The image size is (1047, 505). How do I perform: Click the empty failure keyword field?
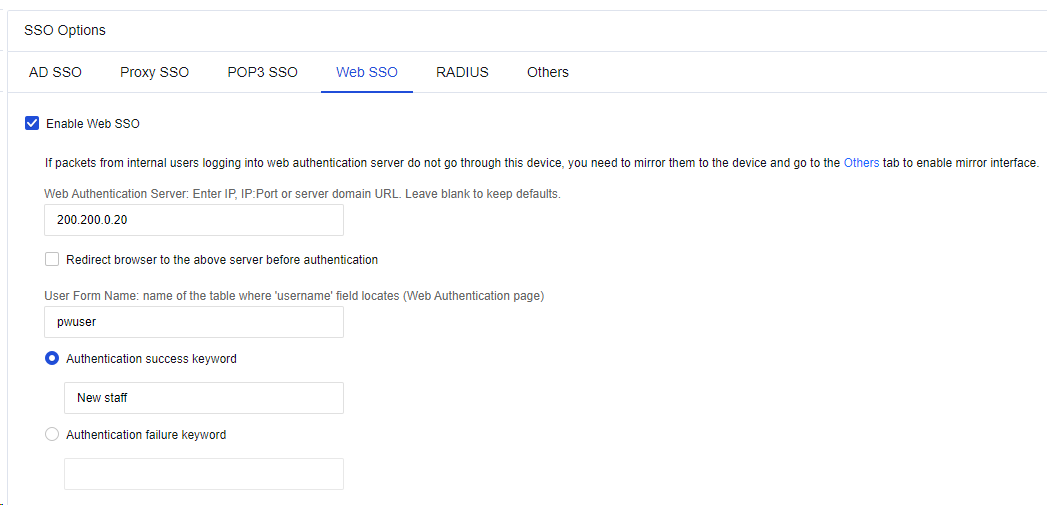tap(204, 474)
